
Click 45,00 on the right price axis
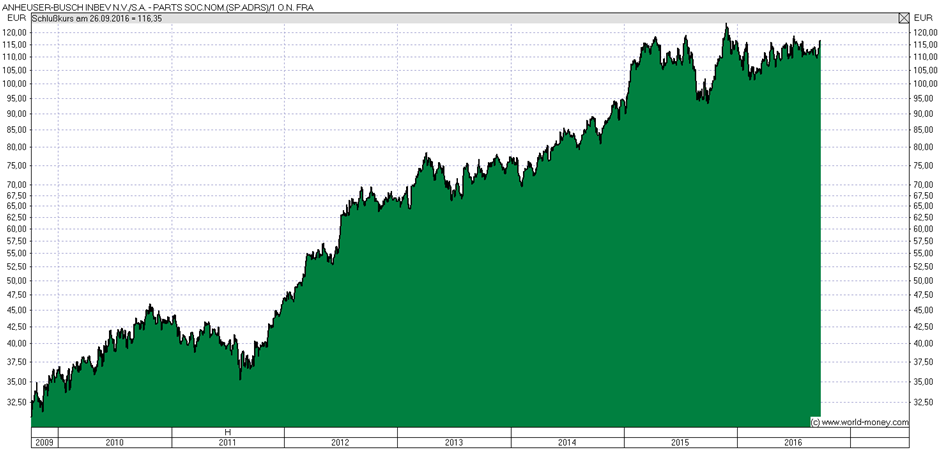(923, 310)
